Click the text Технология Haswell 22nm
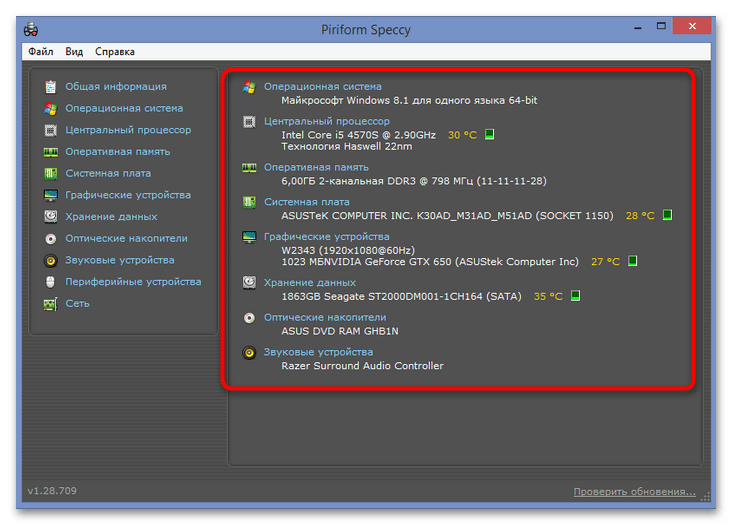The image size is (732, 525). pyautogui.click(x=347, y=147)
